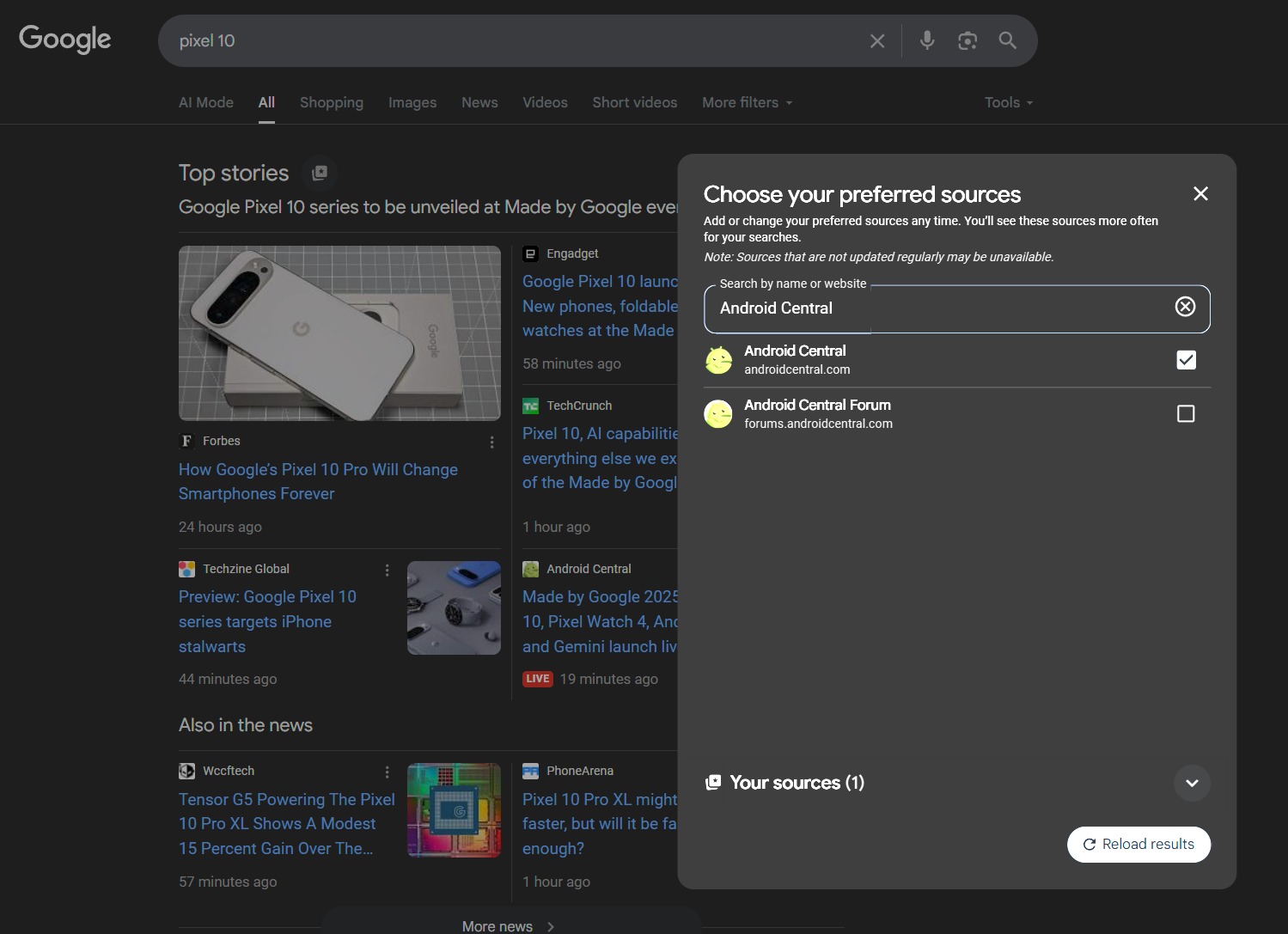This screenshot has width=1288, height=934.
Task: Open the Techzine story thumbnail
Action: point(454,608)
